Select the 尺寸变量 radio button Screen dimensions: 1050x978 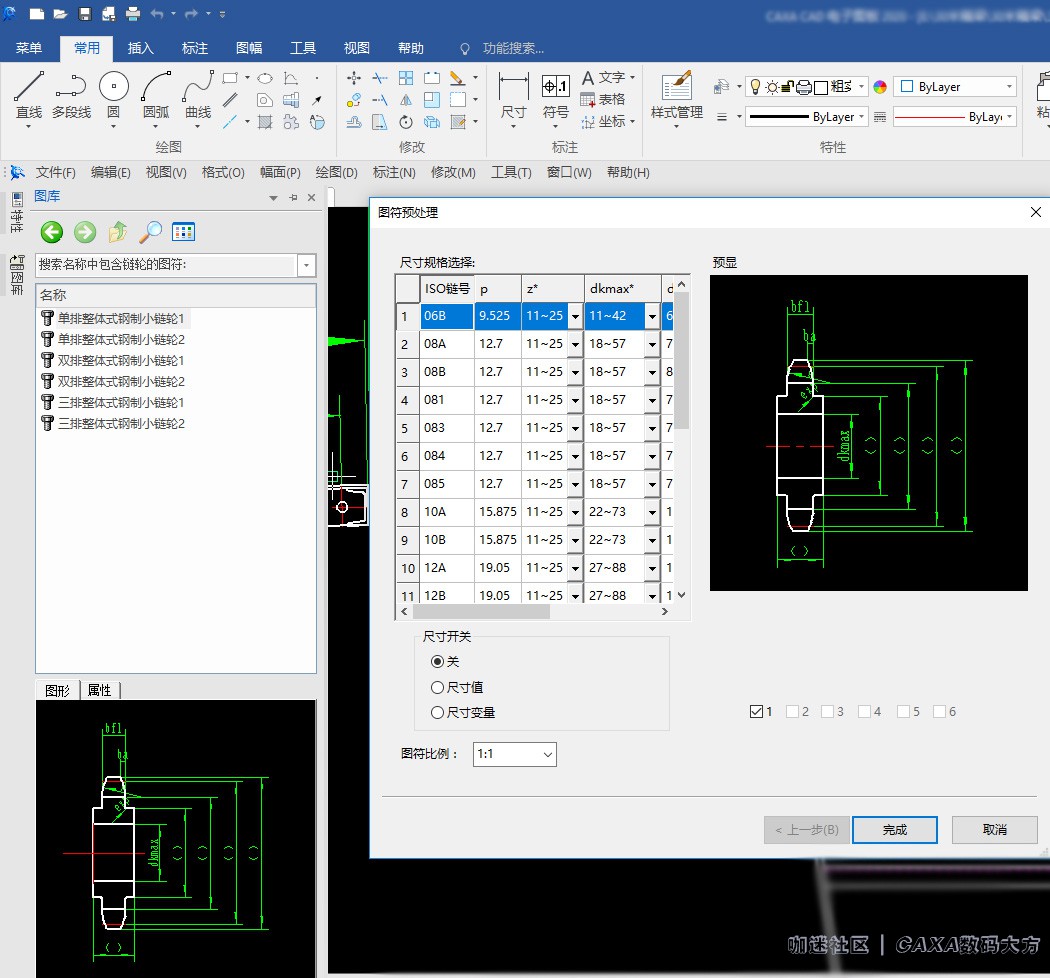click(438, 713)
